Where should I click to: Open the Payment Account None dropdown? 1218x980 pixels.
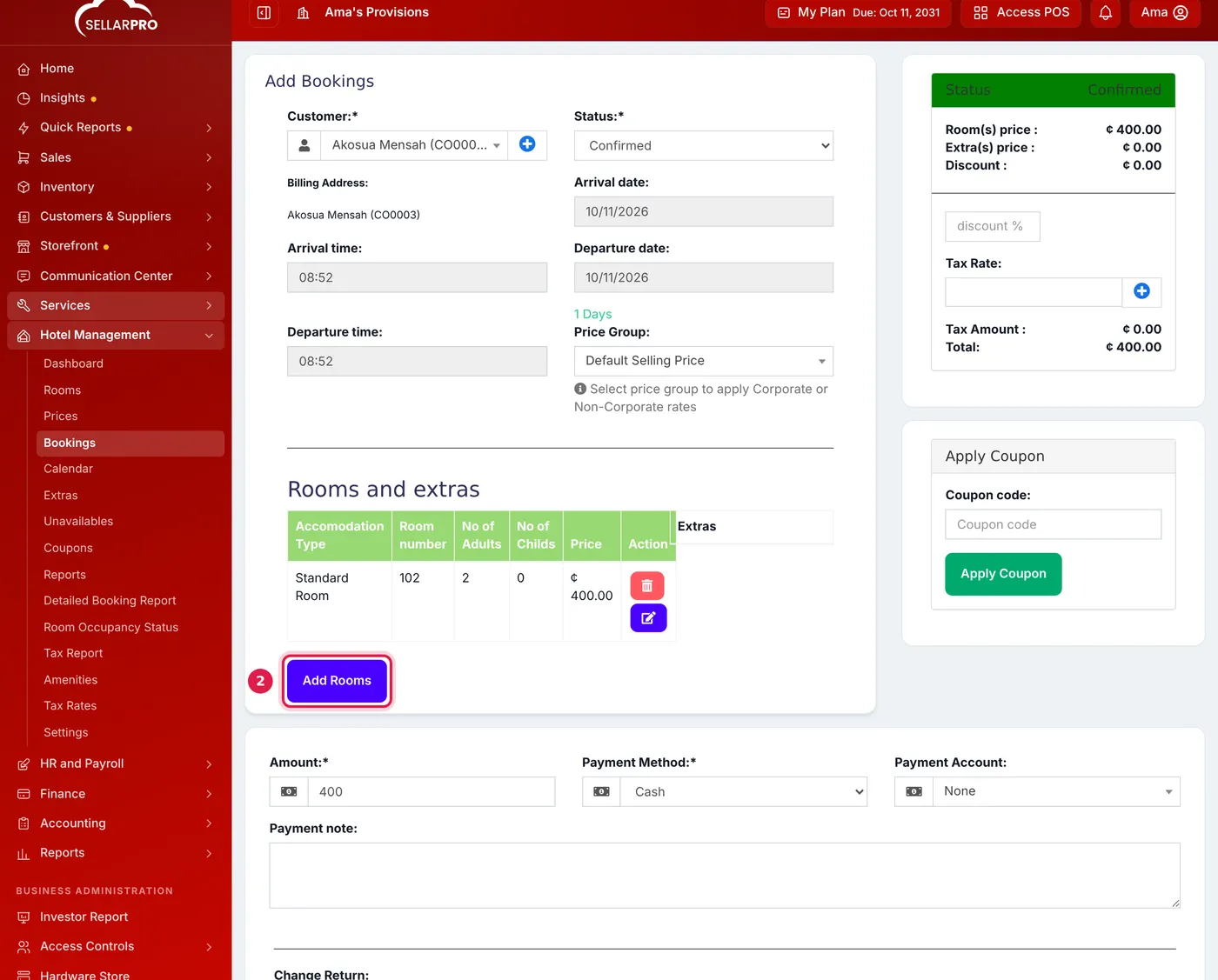pos(1055,791)
